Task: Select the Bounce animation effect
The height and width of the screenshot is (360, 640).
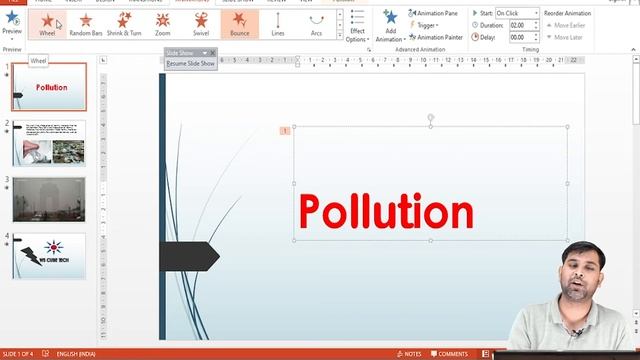Action: click(x=240, y=24)
